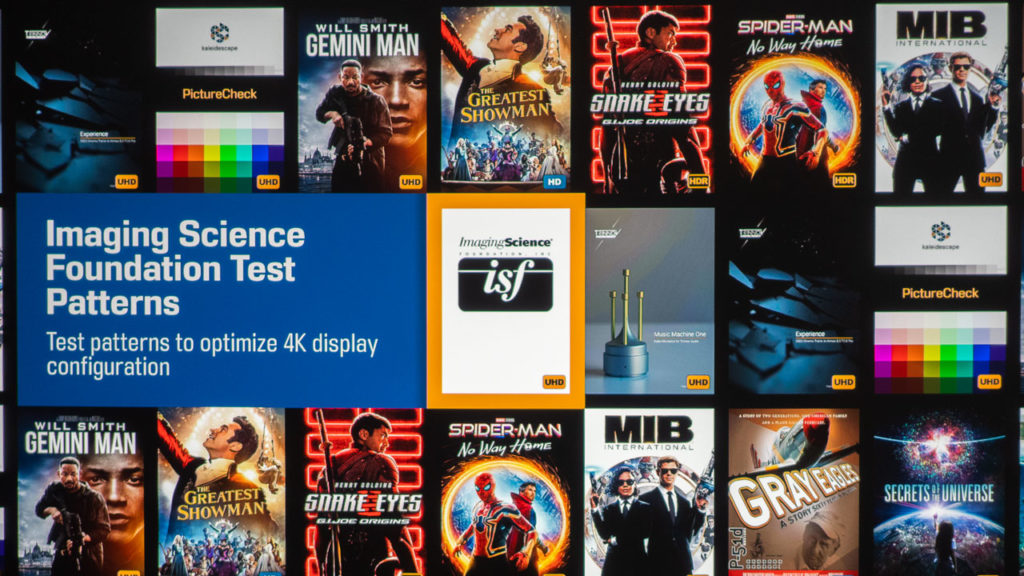1024x576 pixels.
Task: Open The Greatest Showman poster in top row
Action: coord(505,99)
